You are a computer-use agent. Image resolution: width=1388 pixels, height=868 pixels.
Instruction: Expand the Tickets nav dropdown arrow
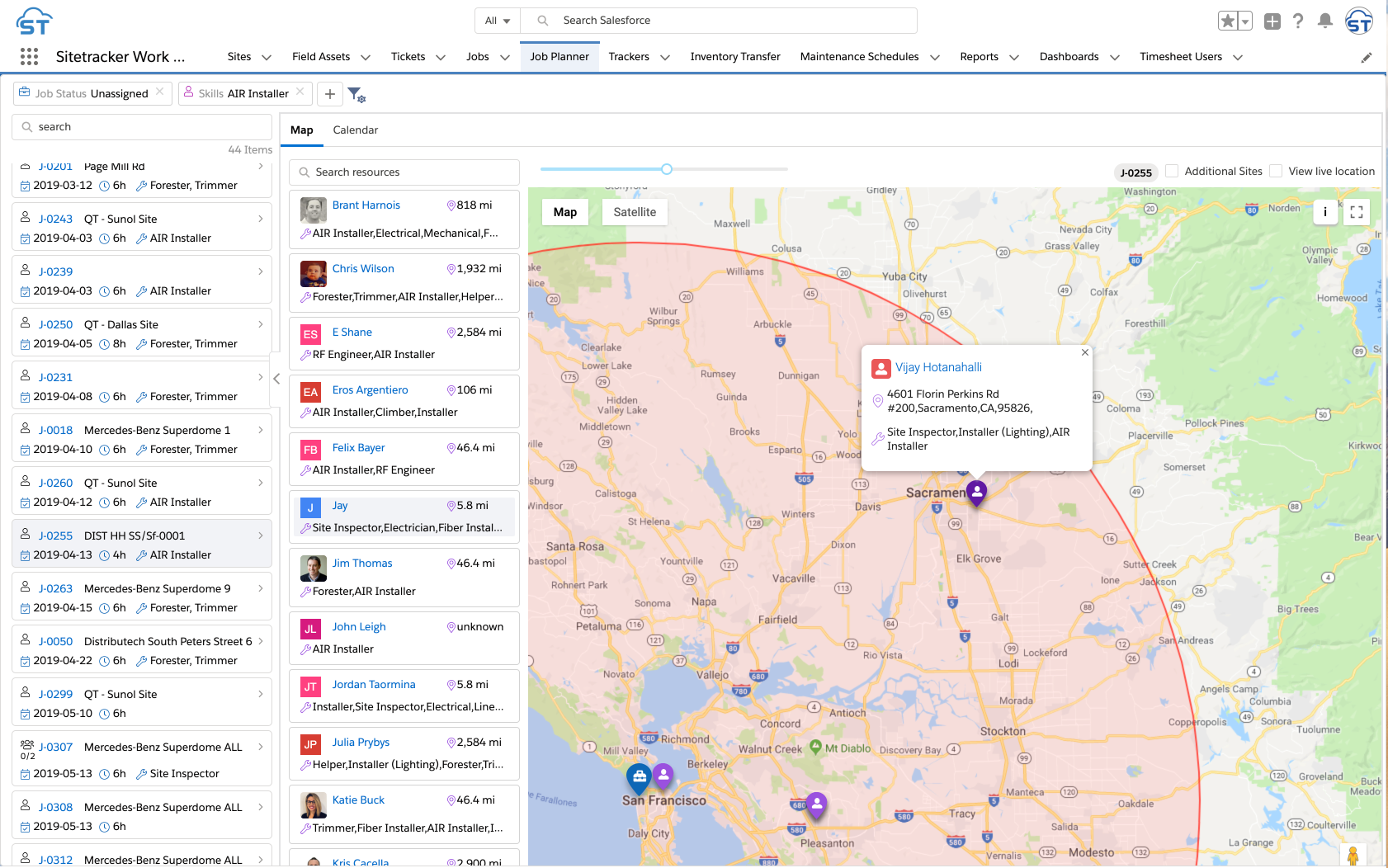(441, 58)
